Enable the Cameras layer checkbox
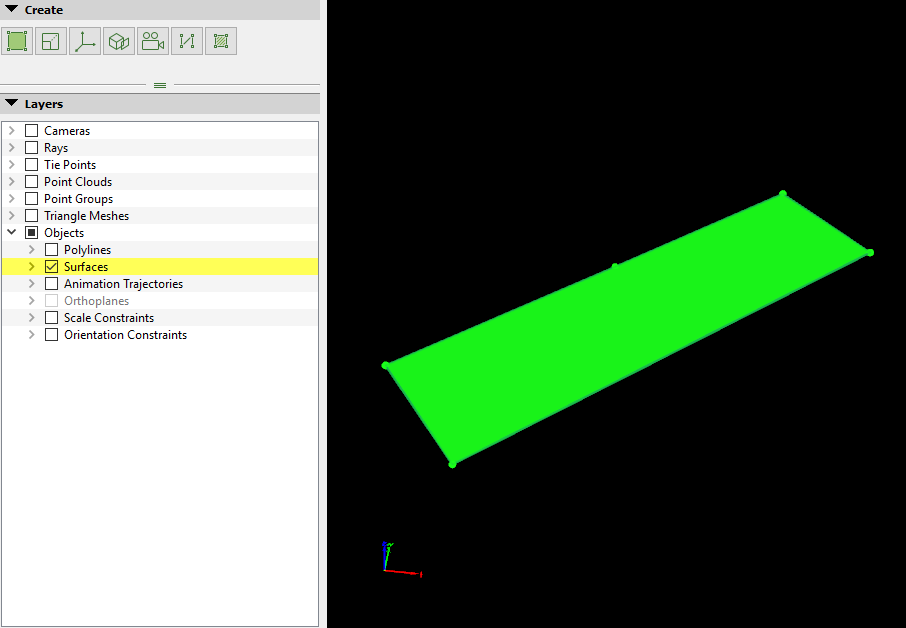The width and height of the screenshot is (906, 628). pyautogui.click(x=31, y=130)
